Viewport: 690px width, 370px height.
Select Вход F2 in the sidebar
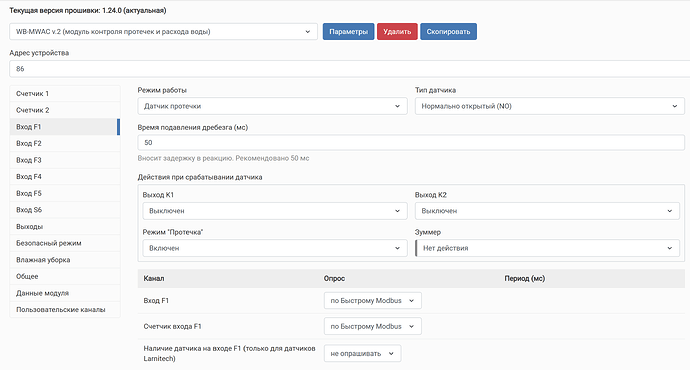(65, 143)
